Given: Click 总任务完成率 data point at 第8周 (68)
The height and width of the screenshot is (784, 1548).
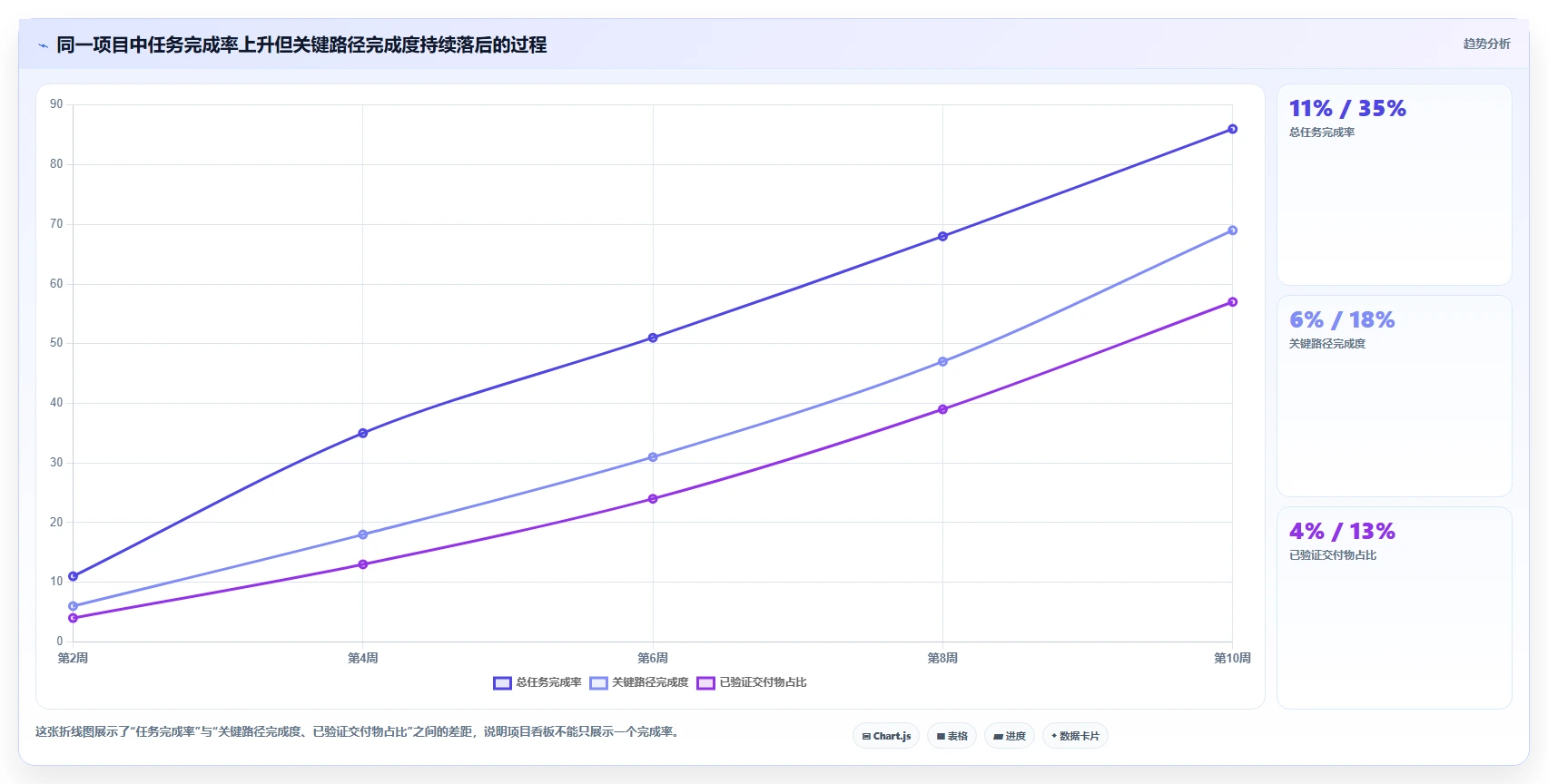Looking at the screenshot, I should coord(942,236).
